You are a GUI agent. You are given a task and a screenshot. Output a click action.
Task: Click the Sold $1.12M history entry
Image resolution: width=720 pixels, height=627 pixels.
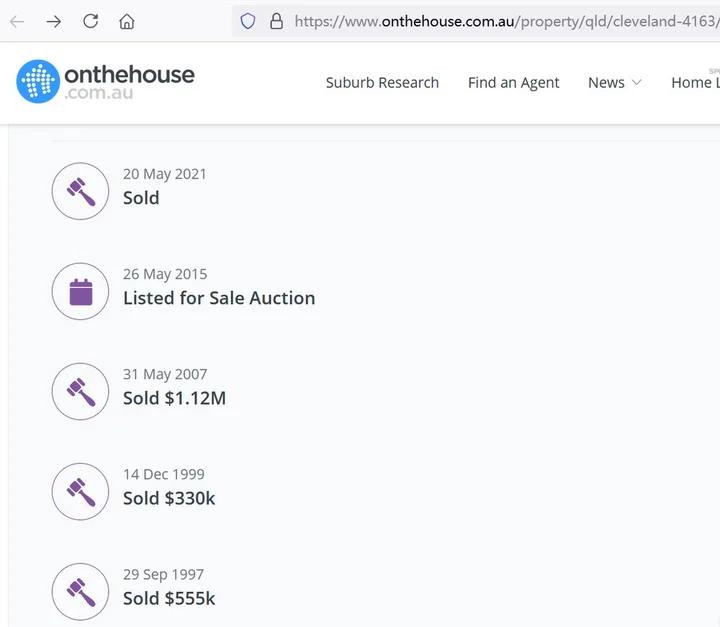(174, 398)
